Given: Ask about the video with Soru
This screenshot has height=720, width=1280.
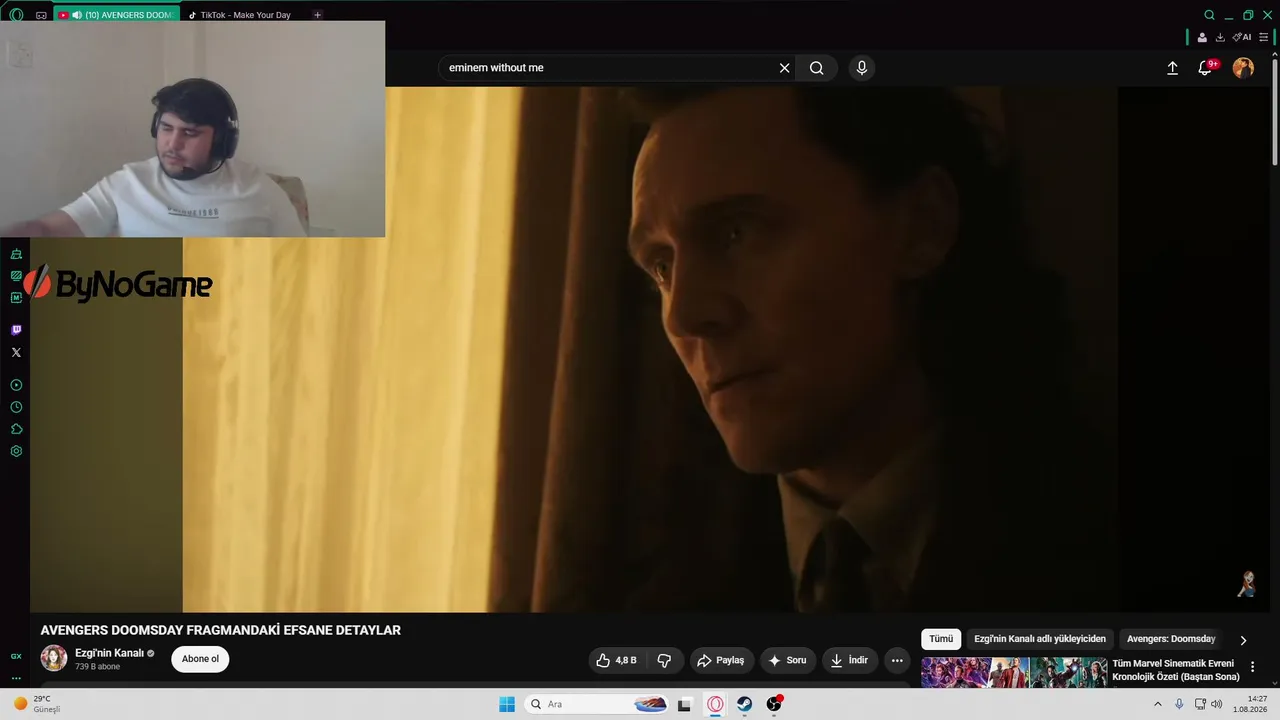Looking at the screenshot, I should tap(787, 660).
